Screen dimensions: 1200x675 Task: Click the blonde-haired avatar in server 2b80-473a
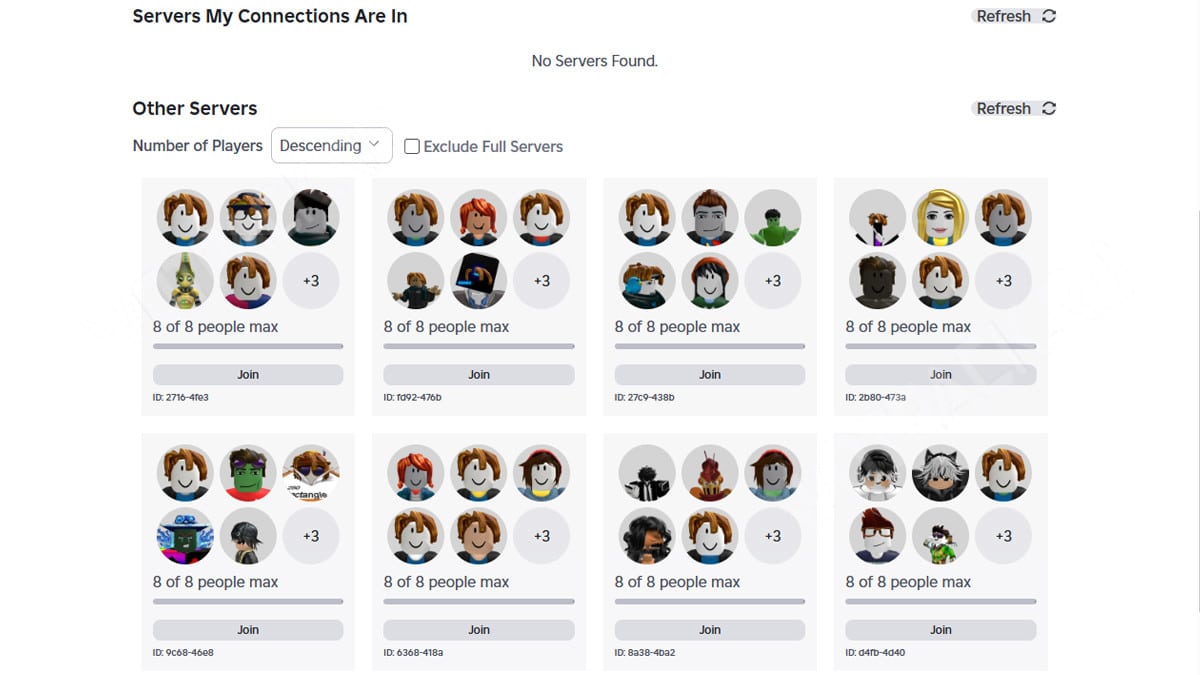[940, 218]
